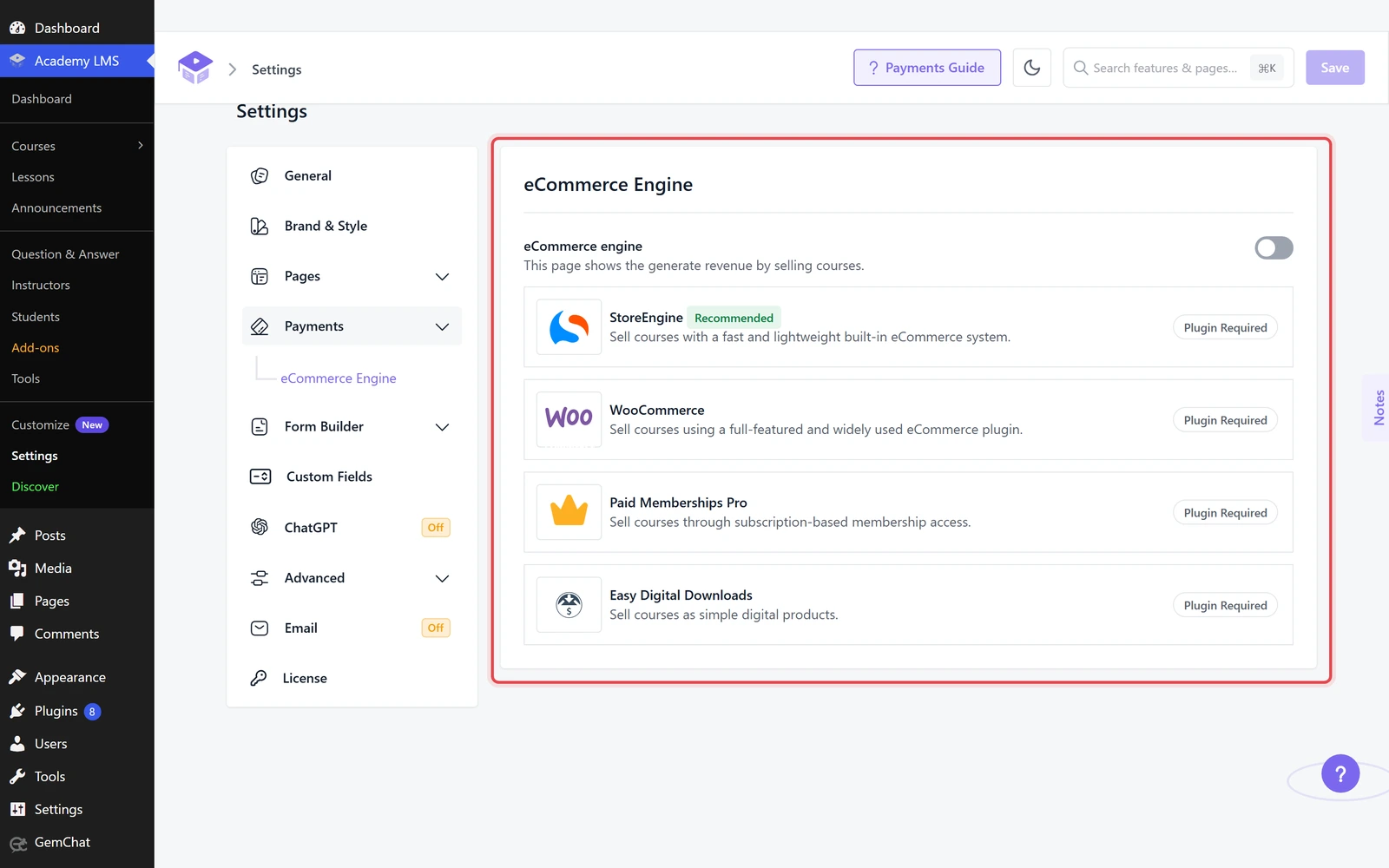Expand the Pages settings chevron
This screenshot has width=1389, height=868.
point(442,277)
